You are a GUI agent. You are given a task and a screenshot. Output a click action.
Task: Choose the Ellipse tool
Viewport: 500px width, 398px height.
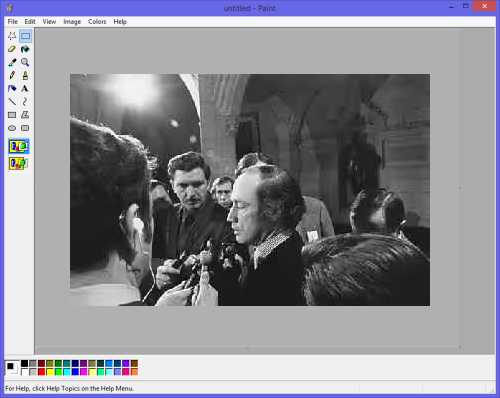click(12, 128)
